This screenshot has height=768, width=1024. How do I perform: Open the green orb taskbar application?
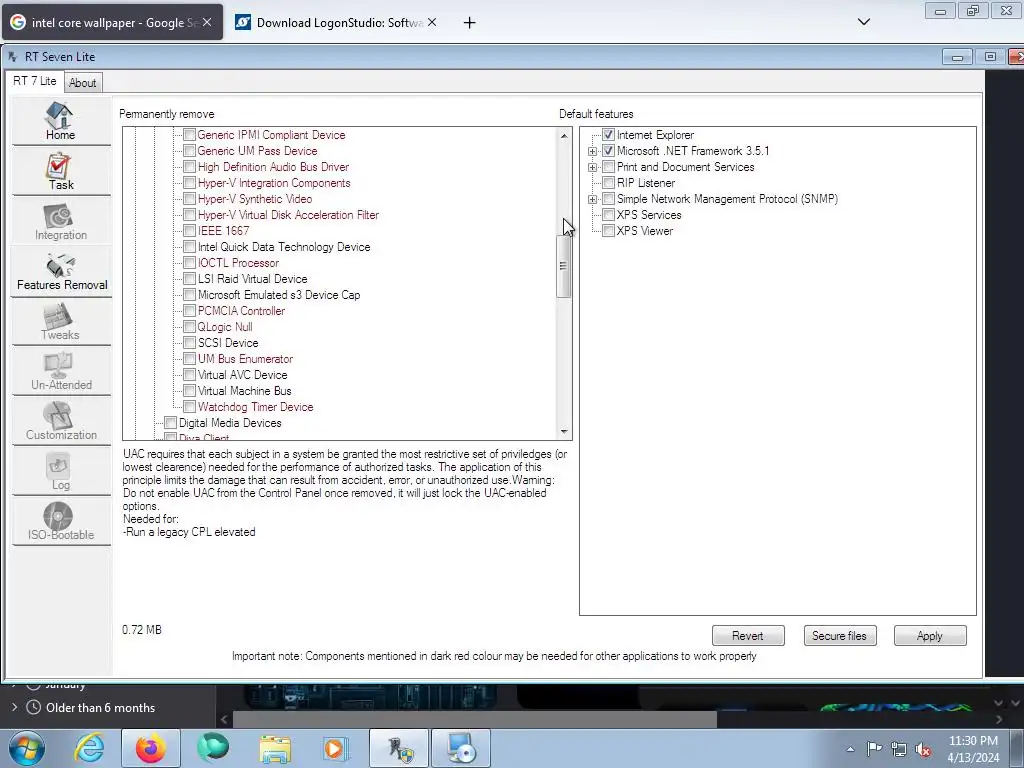[x=214, y=748]
